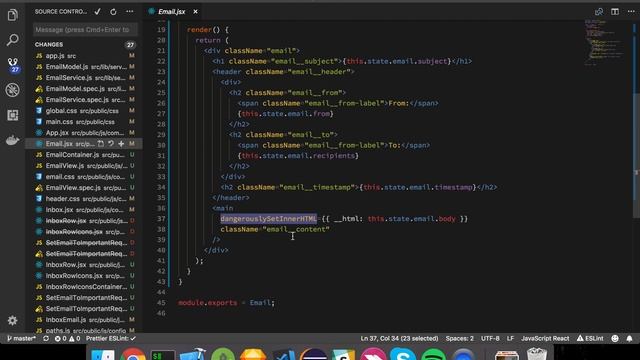Click Ln 37, Col 34 cursor position
Viewport: 640px width, 360px height.
tap(399, 338)
